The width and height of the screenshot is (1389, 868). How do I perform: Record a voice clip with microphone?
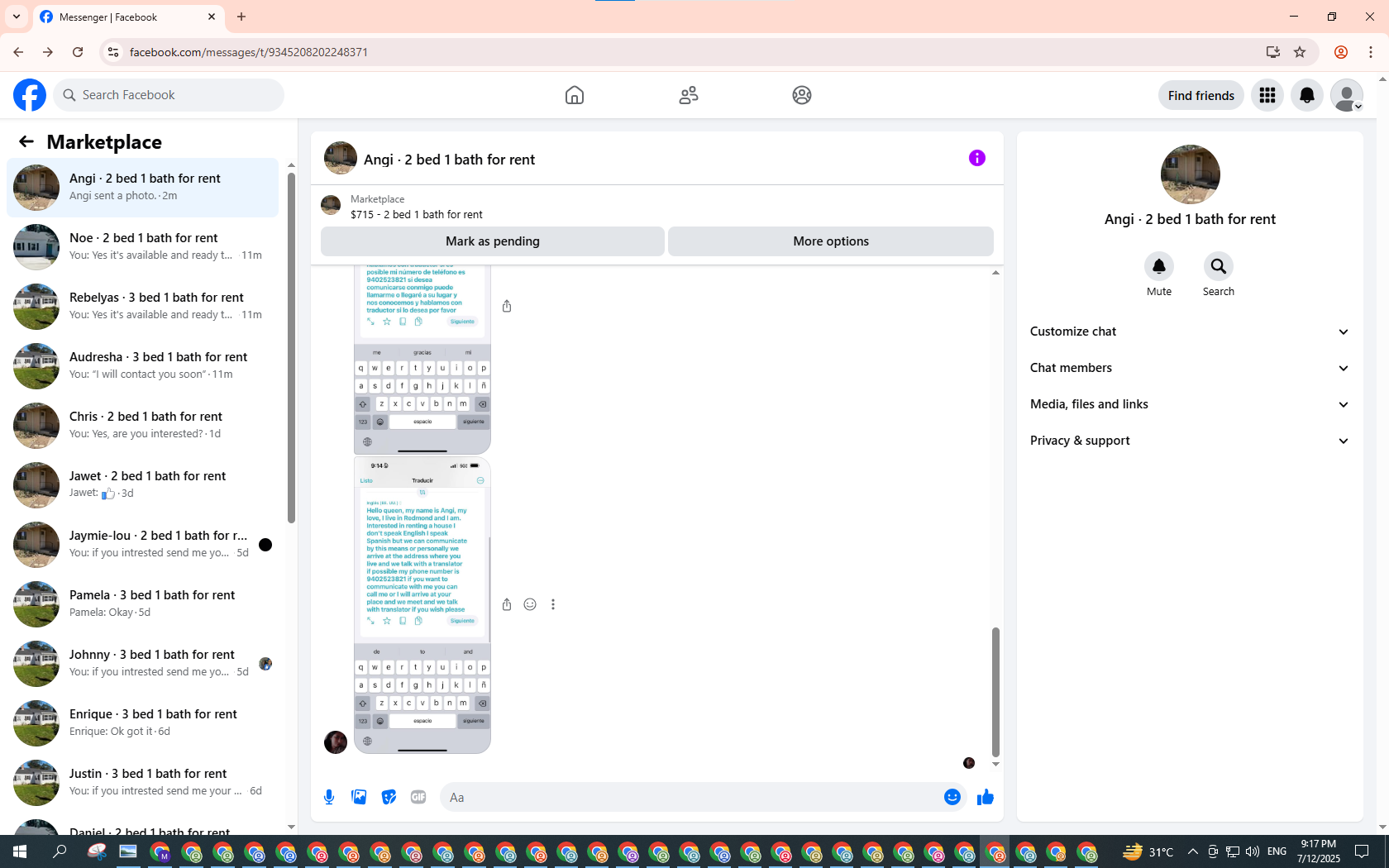pyautogui.click(x=329, y=797)
